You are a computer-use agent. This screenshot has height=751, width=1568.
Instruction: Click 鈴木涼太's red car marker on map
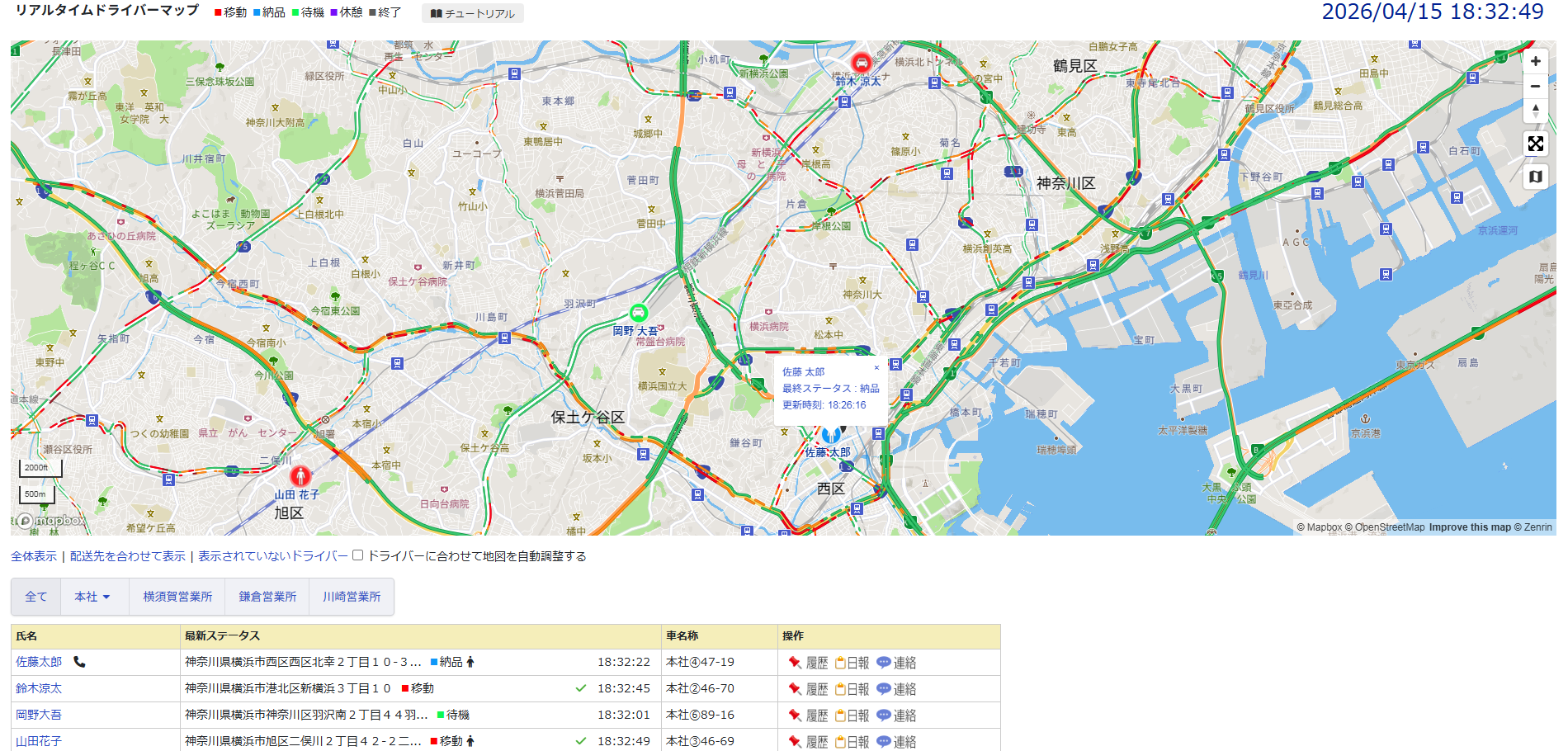[x=861, y=63]
